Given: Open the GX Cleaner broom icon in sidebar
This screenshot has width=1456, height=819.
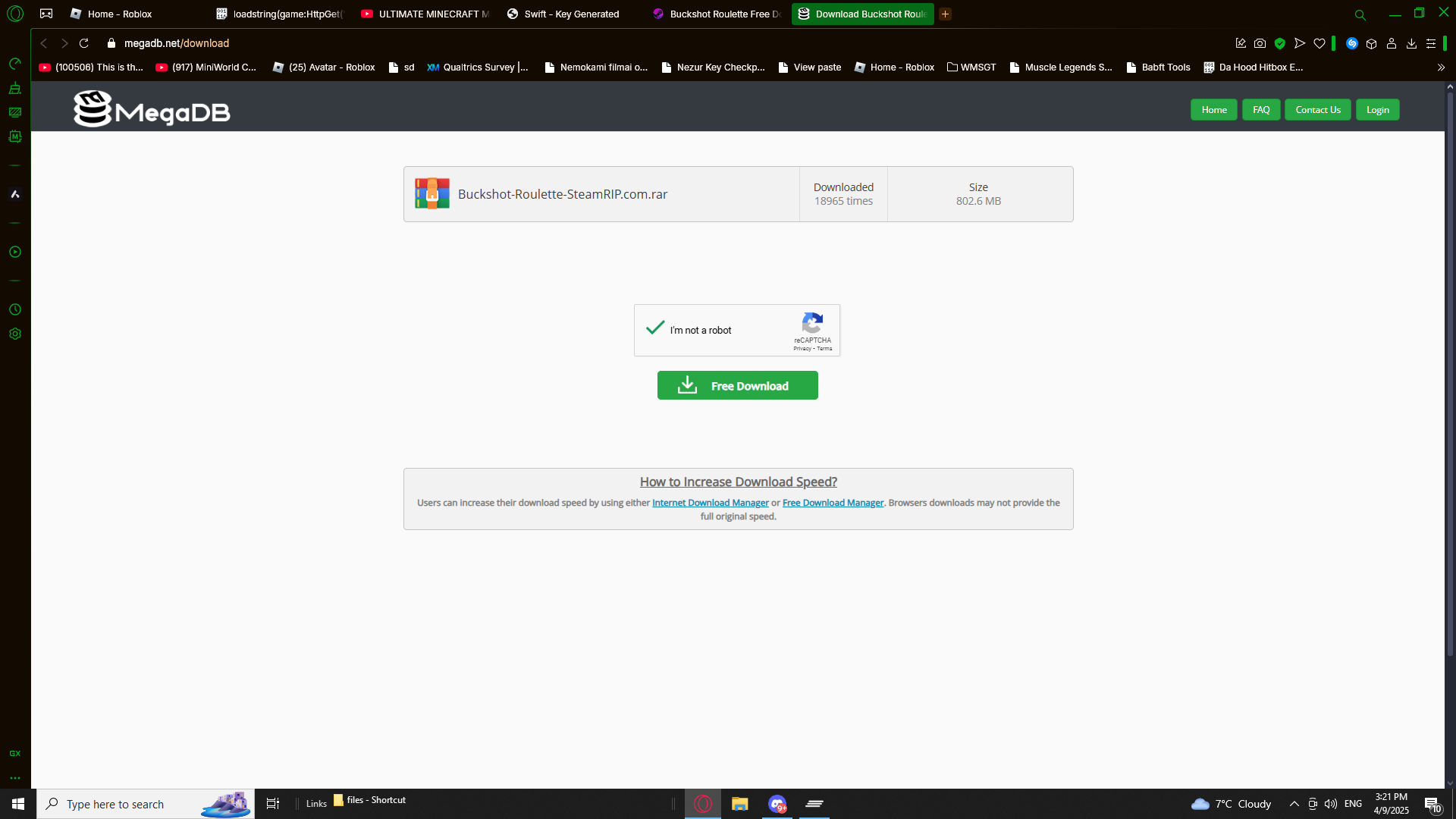Looking at the screenshot, I should pos(15,88).
